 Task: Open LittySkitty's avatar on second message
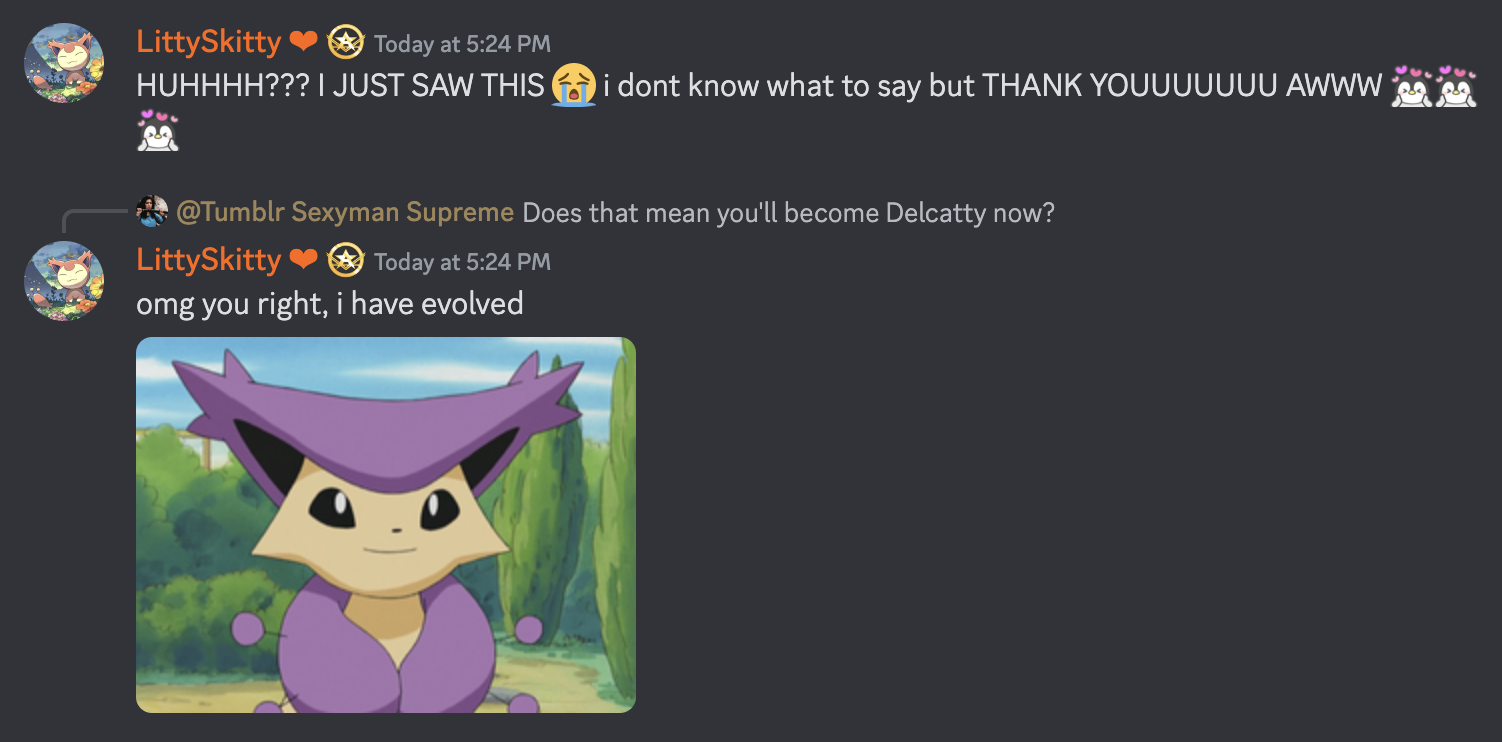pos(64,281)
